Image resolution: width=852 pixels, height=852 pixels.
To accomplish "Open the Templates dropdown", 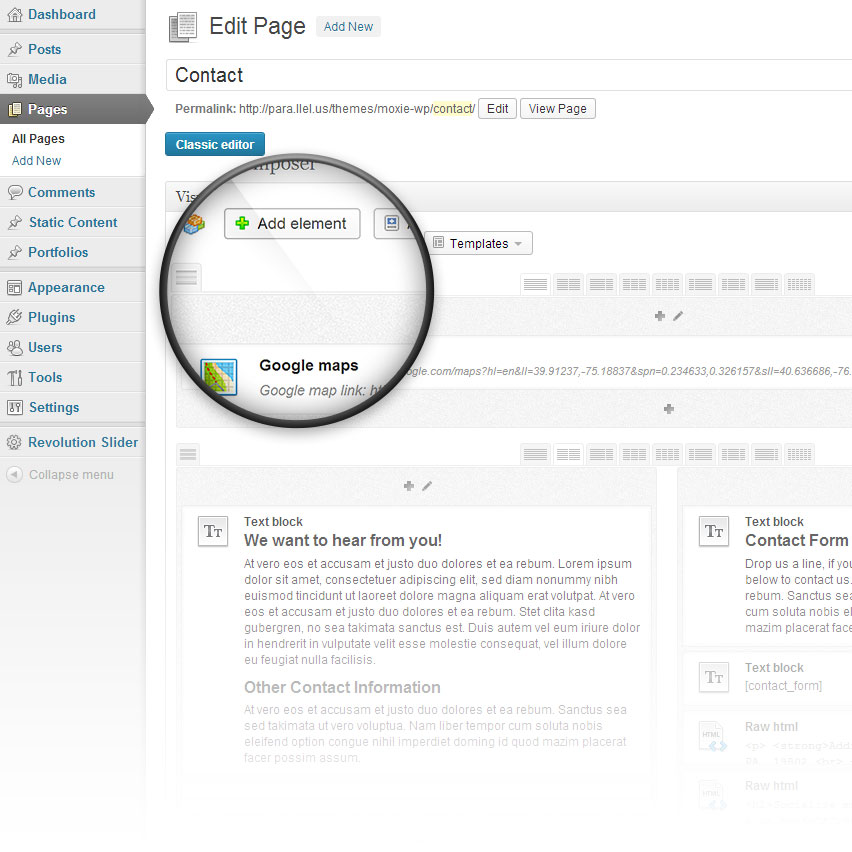I will [478, 243].
